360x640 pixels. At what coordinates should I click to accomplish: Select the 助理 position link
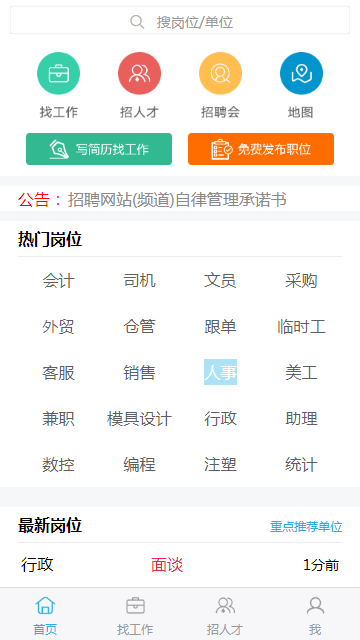[x=301, y=419]
